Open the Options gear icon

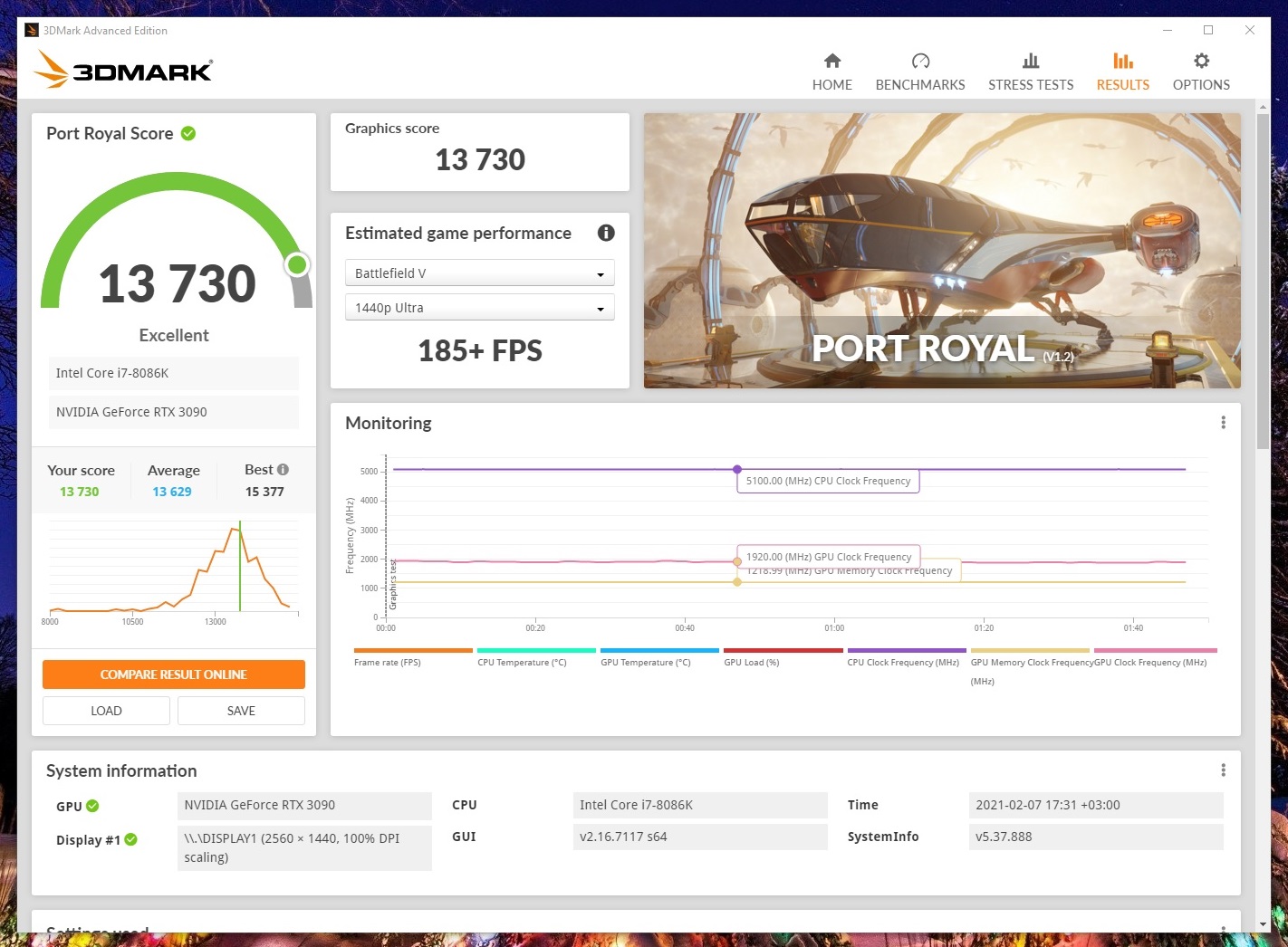pyautogui.click(x=1201, y=61)
